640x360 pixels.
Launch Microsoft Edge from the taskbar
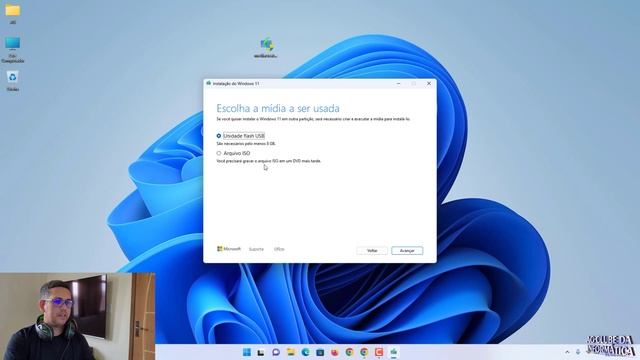pos(305,352)
